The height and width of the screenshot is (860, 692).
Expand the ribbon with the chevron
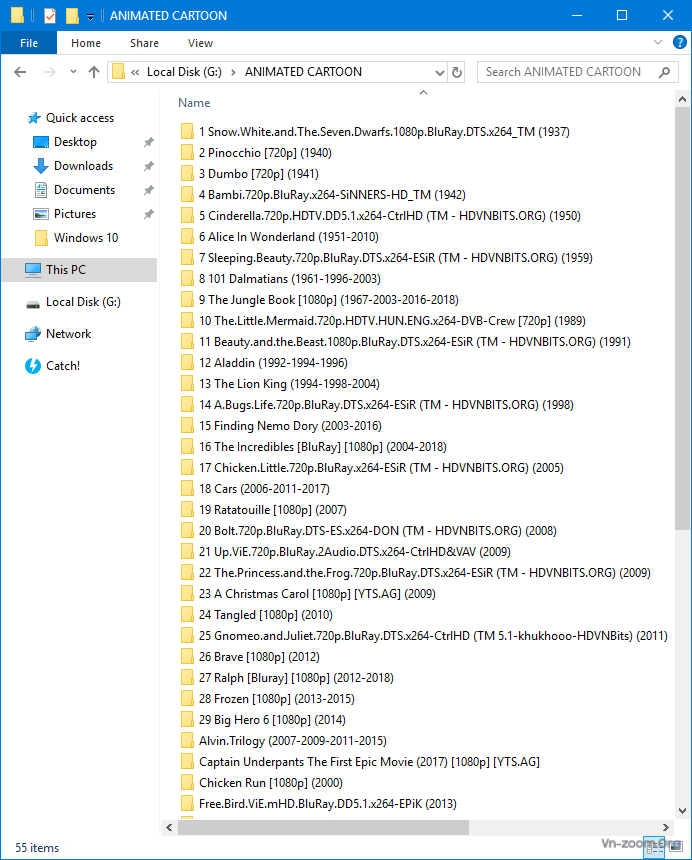pos(658,42)
